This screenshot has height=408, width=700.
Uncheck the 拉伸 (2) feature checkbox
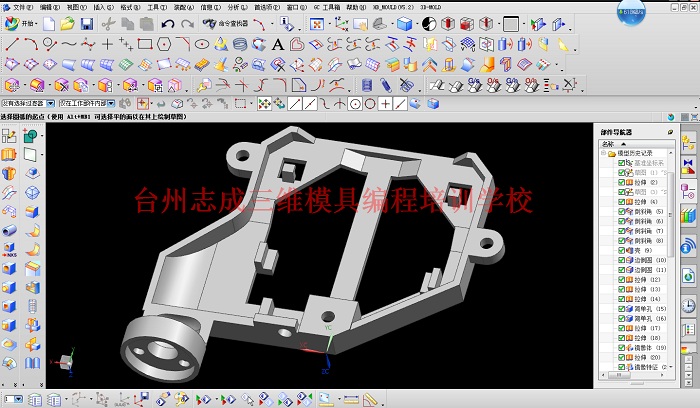[x=621, y=183]
